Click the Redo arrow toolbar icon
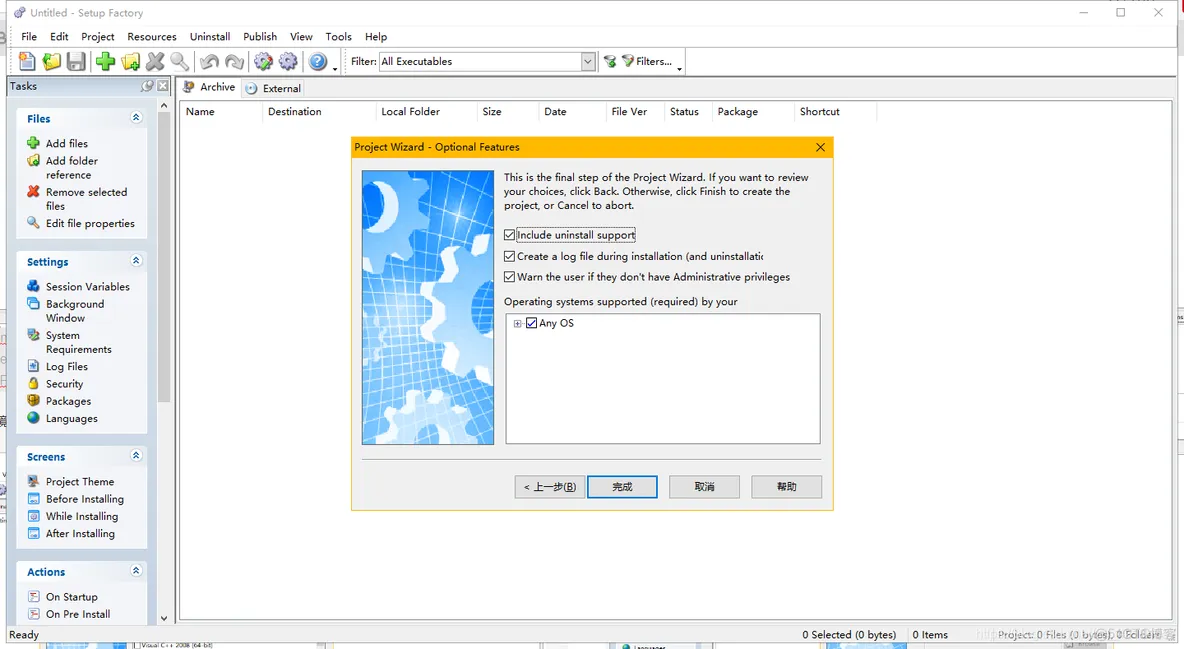The width and height of the screenshot is (1184, 649). [x=234, y=62]
